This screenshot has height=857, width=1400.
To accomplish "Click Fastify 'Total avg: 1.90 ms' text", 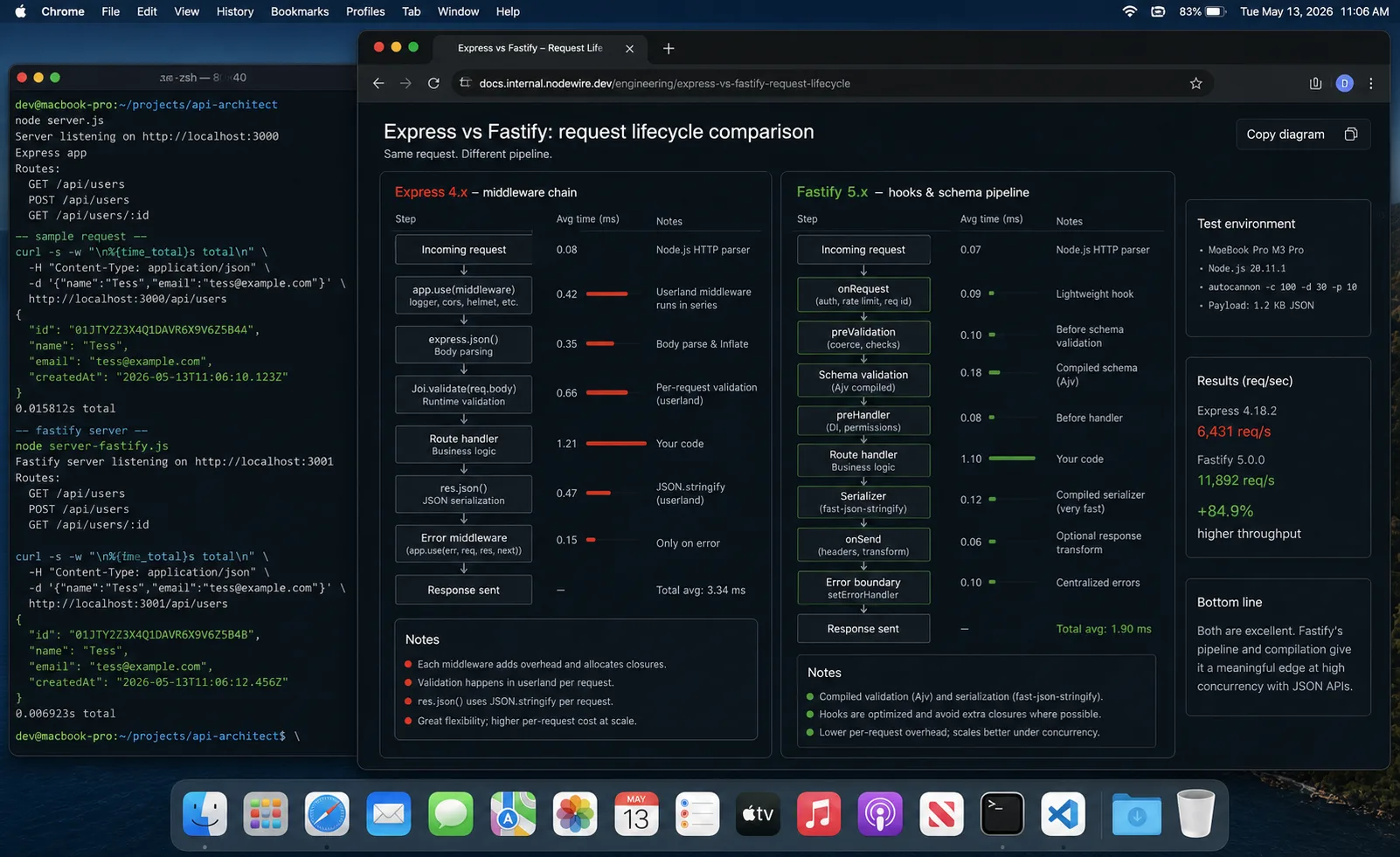I will point(1104,629).
